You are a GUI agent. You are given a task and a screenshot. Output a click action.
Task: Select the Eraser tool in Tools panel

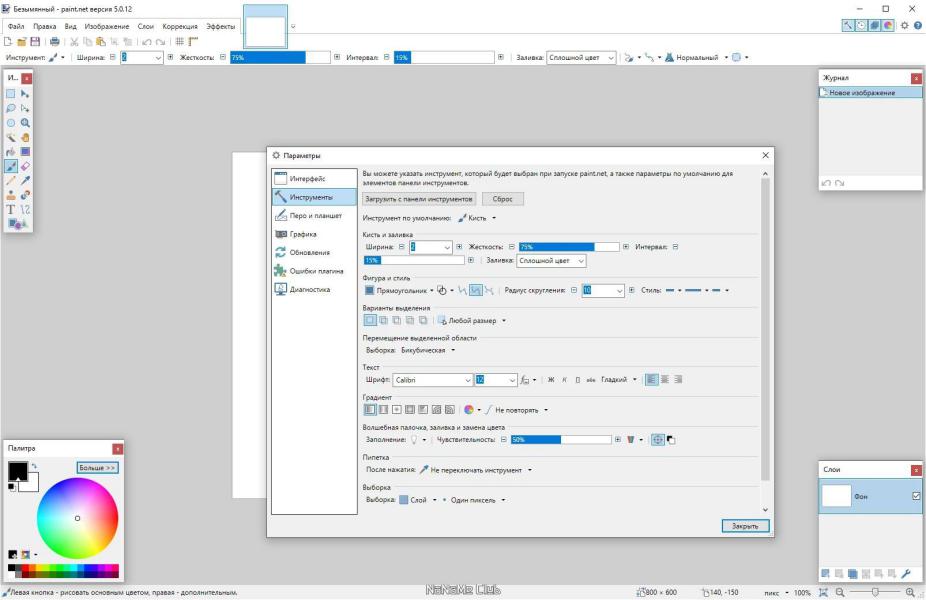pos(25,167)
